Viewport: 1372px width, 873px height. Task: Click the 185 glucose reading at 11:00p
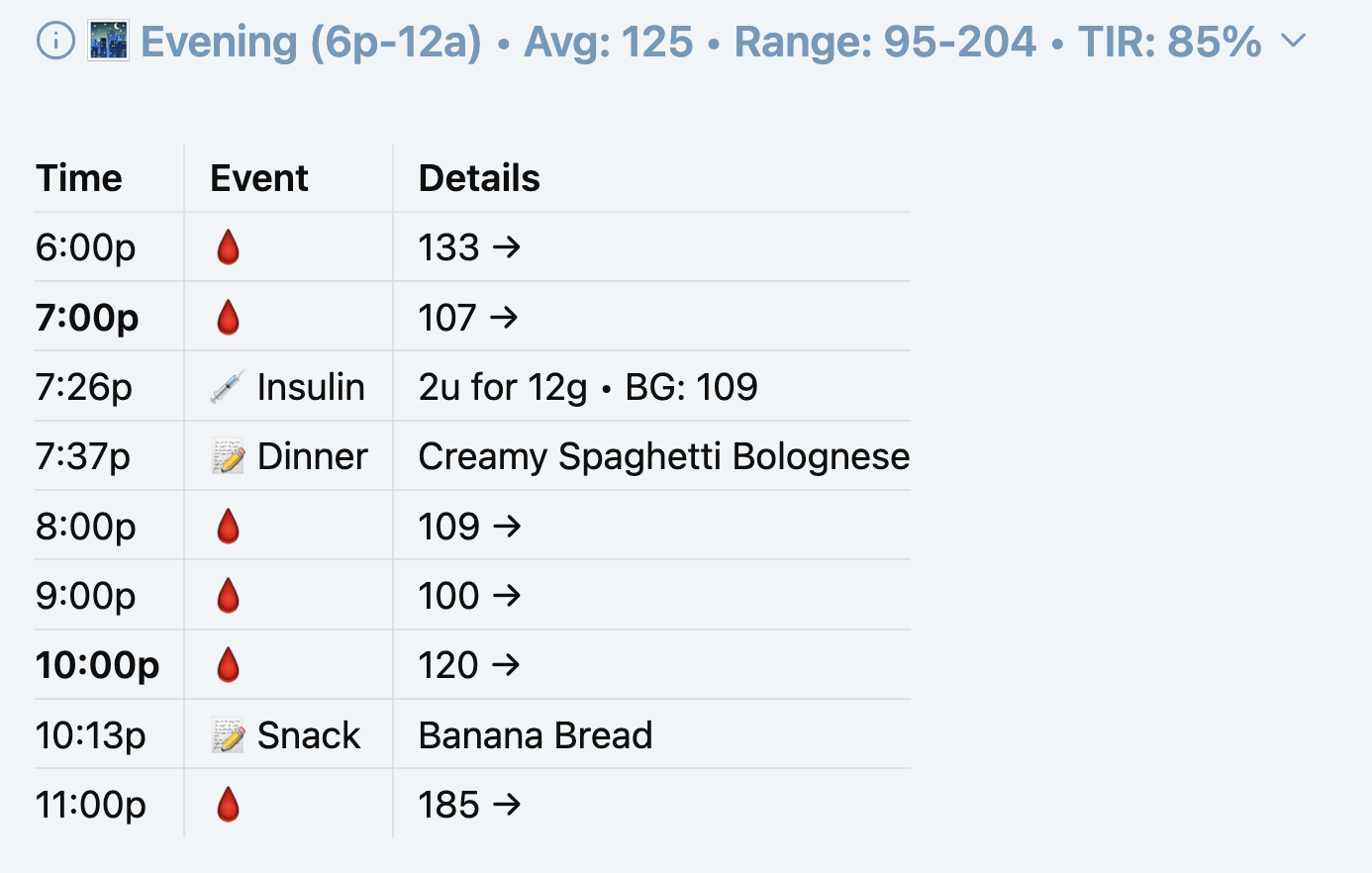(x=449, y=805)
